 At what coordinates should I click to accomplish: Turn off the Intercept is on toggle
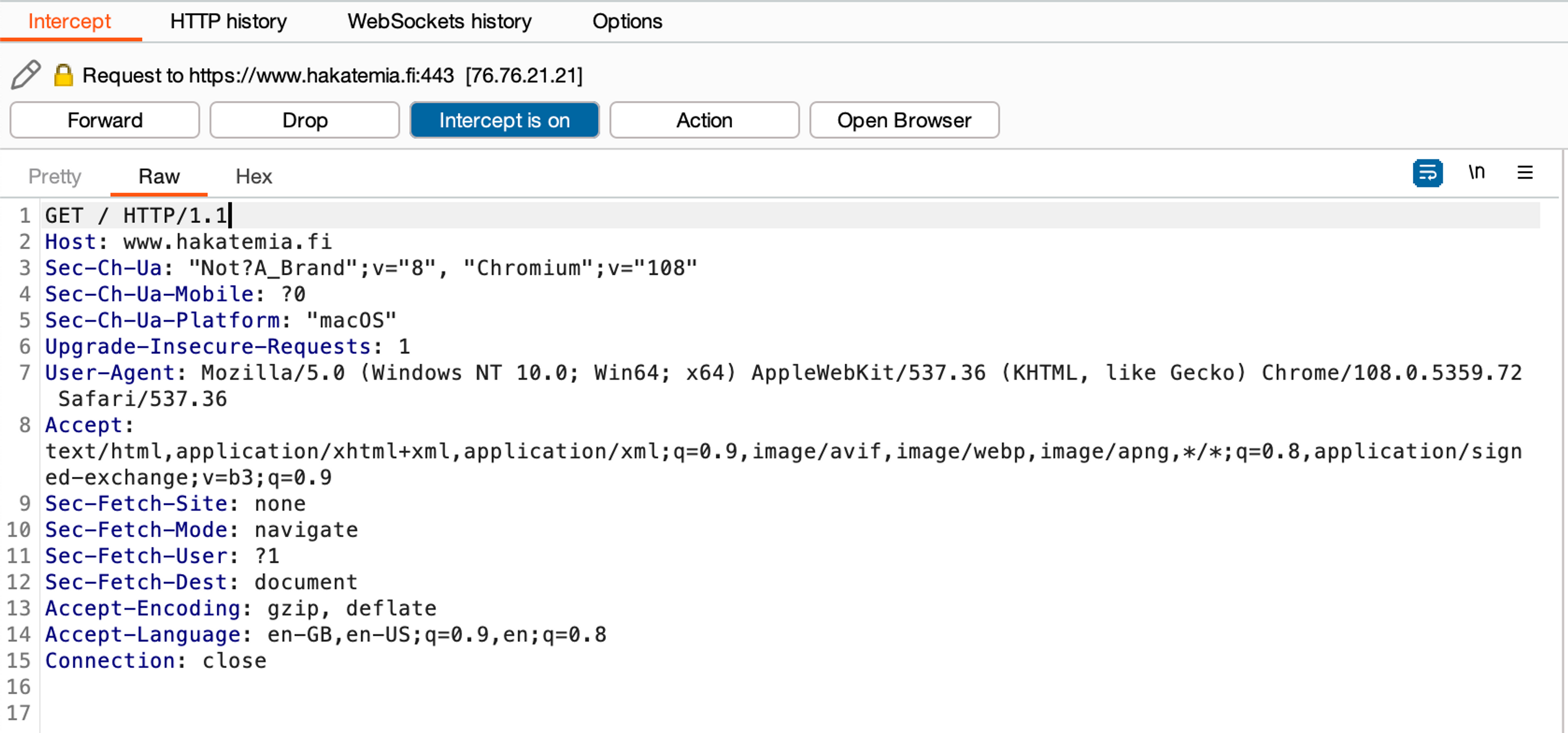click(504, 120)
